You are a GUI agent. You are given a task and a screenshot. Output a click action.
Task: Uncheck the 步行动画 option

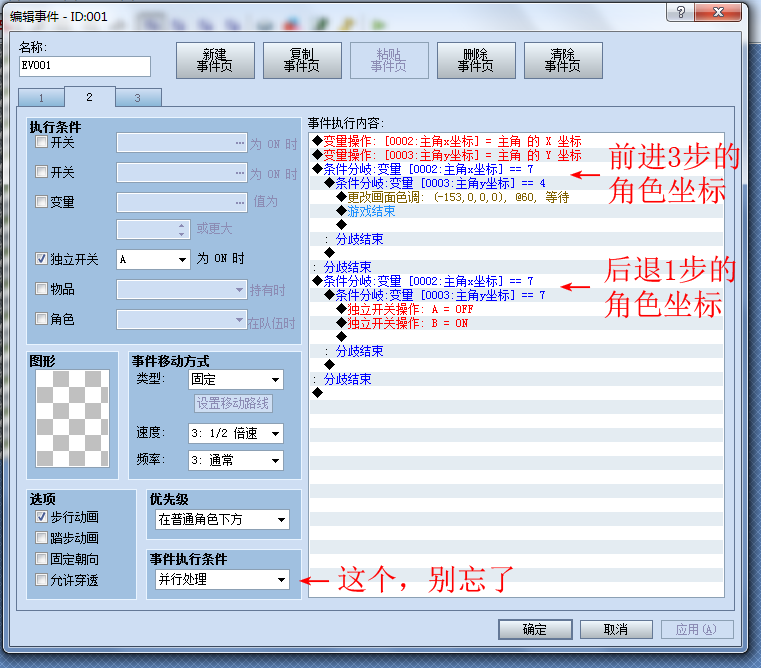42,517
